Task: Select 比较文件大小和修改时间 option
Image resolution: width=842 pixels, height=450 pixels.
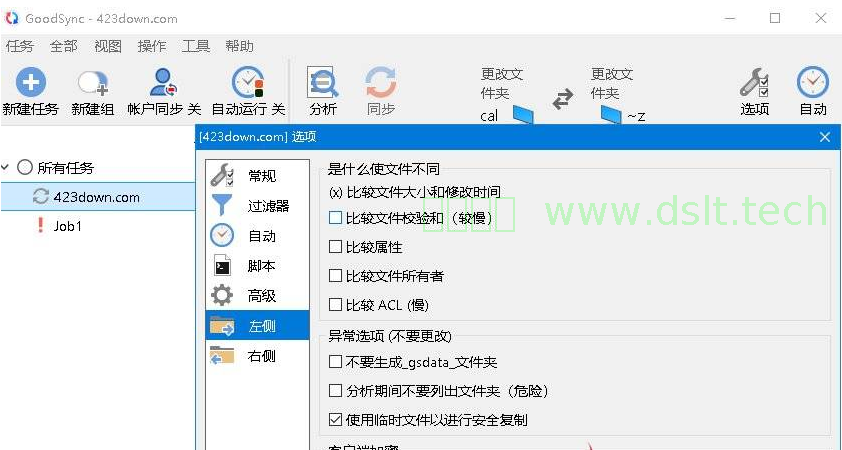Action: (x=414, y=192)
